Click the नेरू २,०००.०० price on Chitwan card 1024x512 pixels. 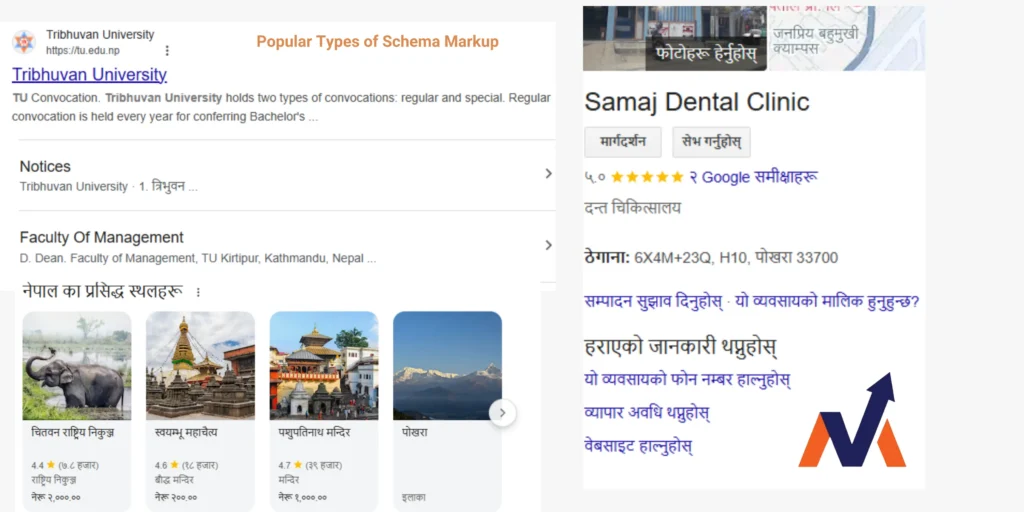click(x=56, y=497)
